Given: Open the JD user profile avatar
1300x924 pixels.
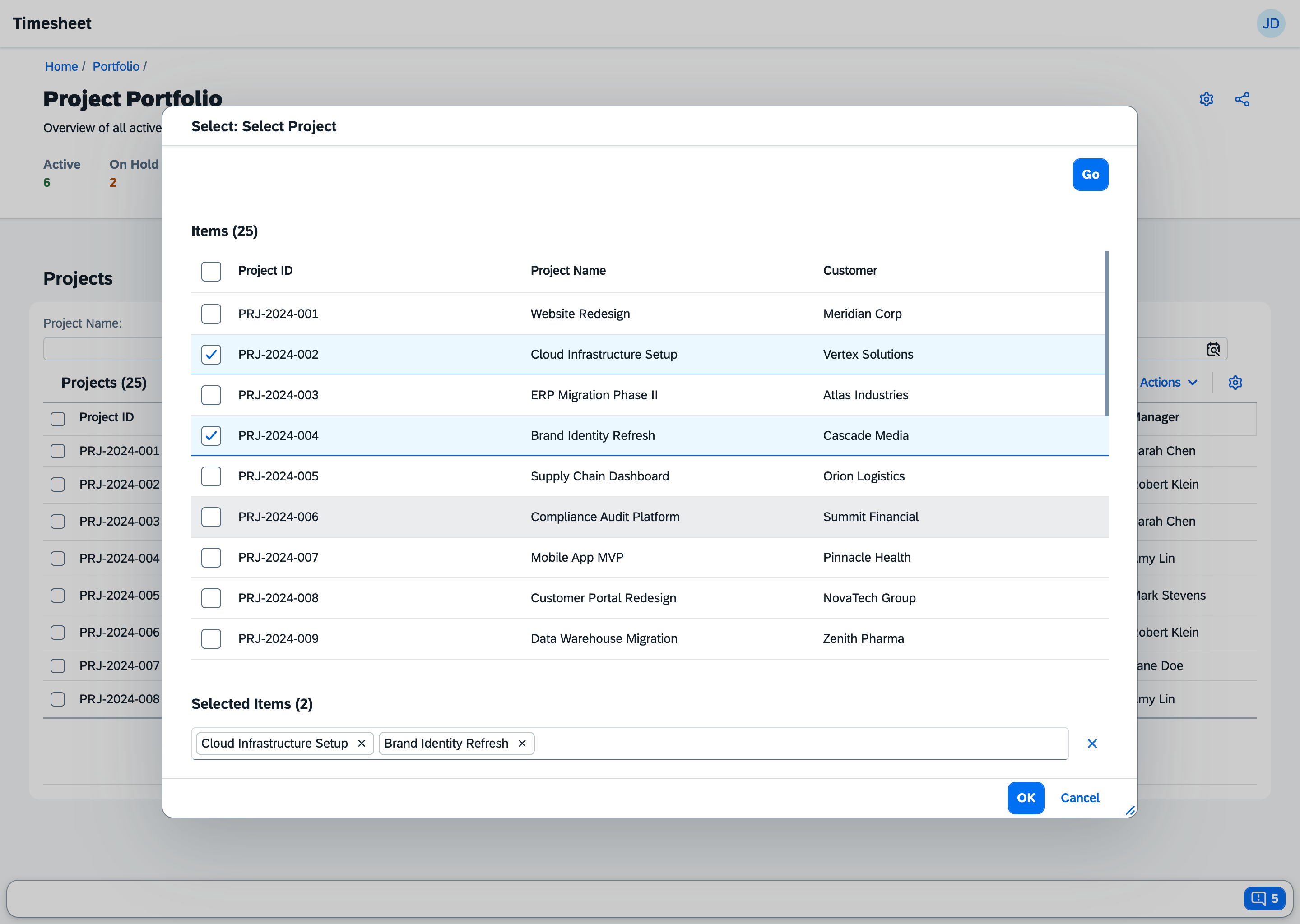Looking at the screenshot, I should pyautogui.click(x=1271, y=23).
